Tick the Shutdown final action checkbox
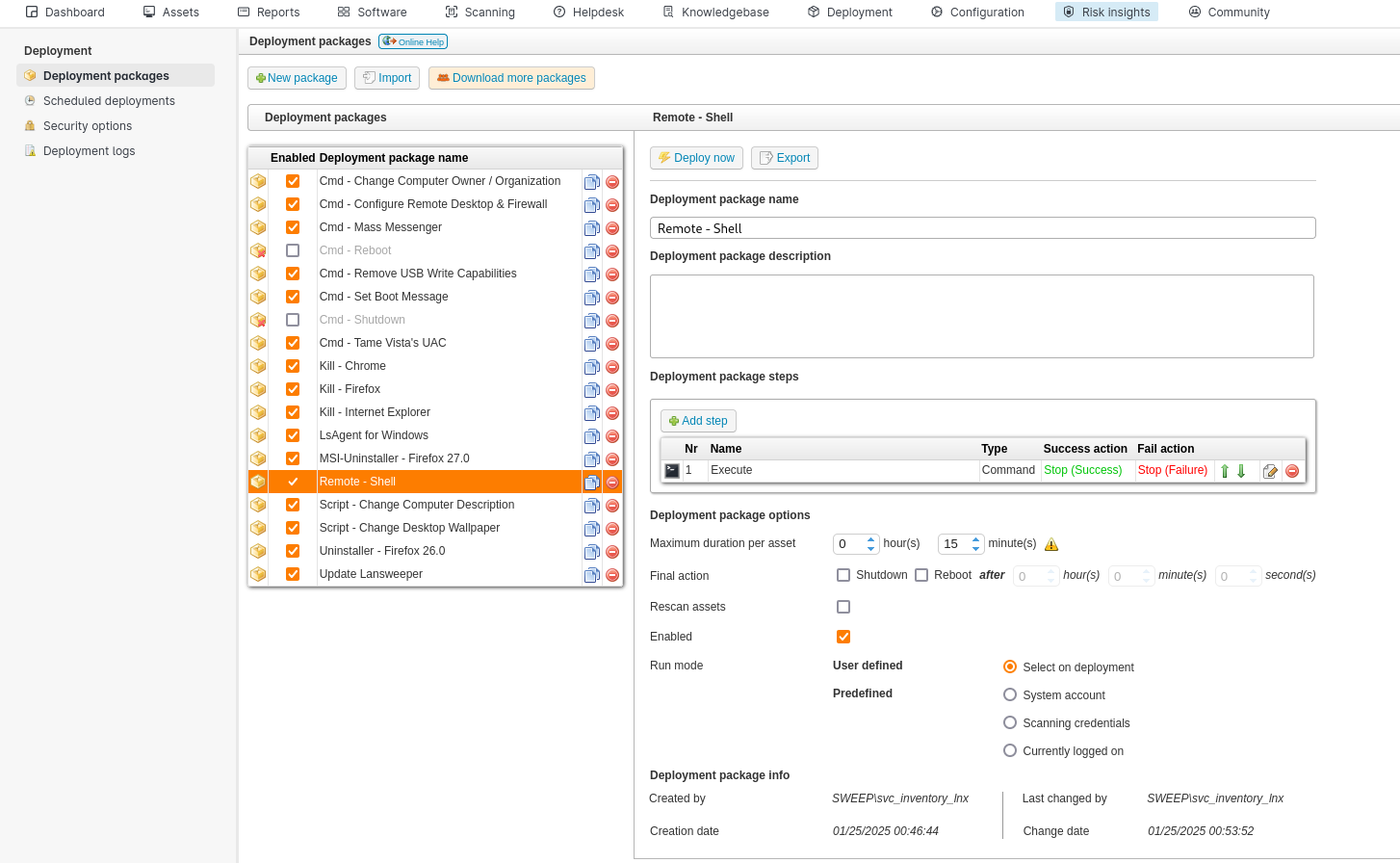 coord(843,575)
